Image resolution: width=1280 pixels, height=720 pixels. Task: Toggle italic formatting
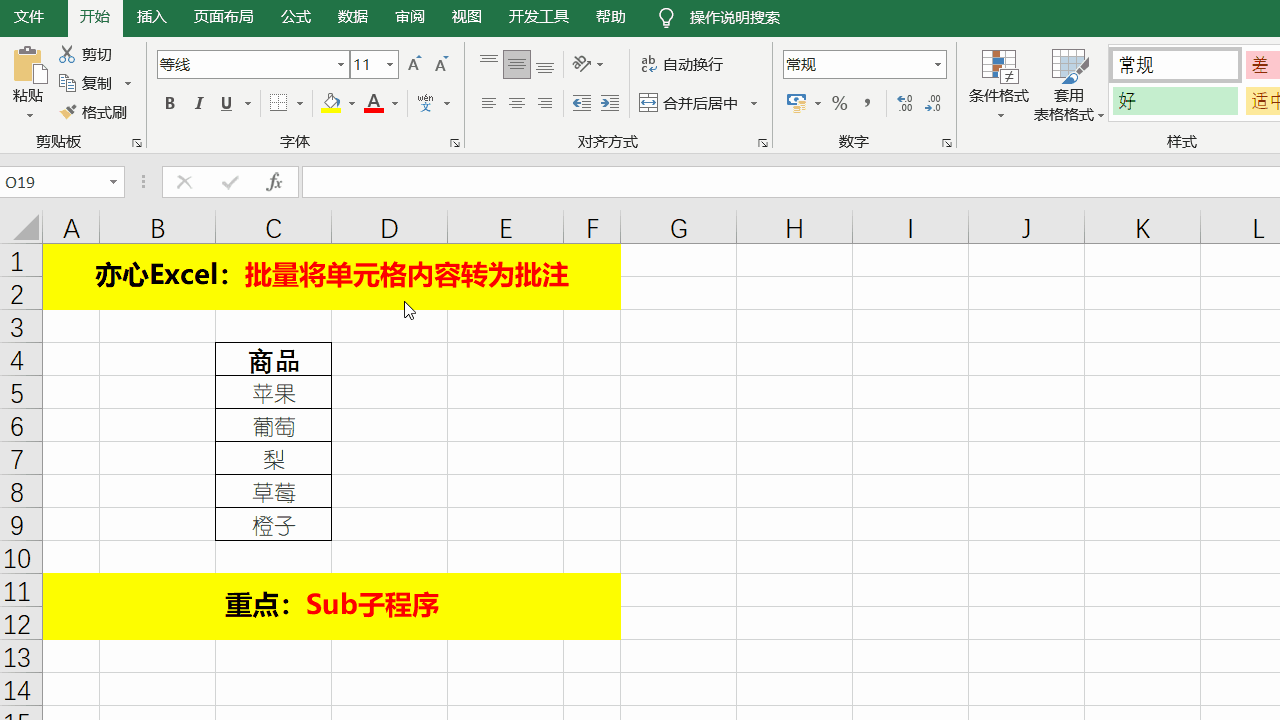point(198,103)
